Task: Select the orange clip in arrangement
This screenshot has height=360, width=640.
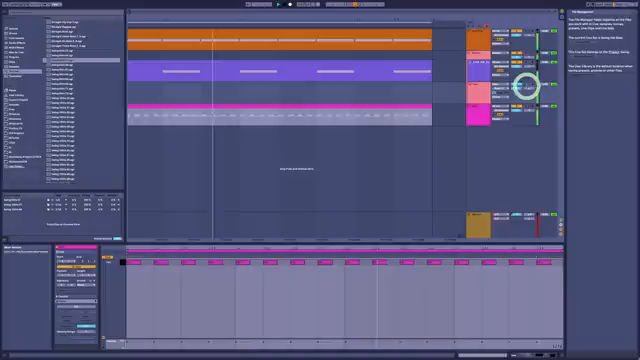Action: 280,40
